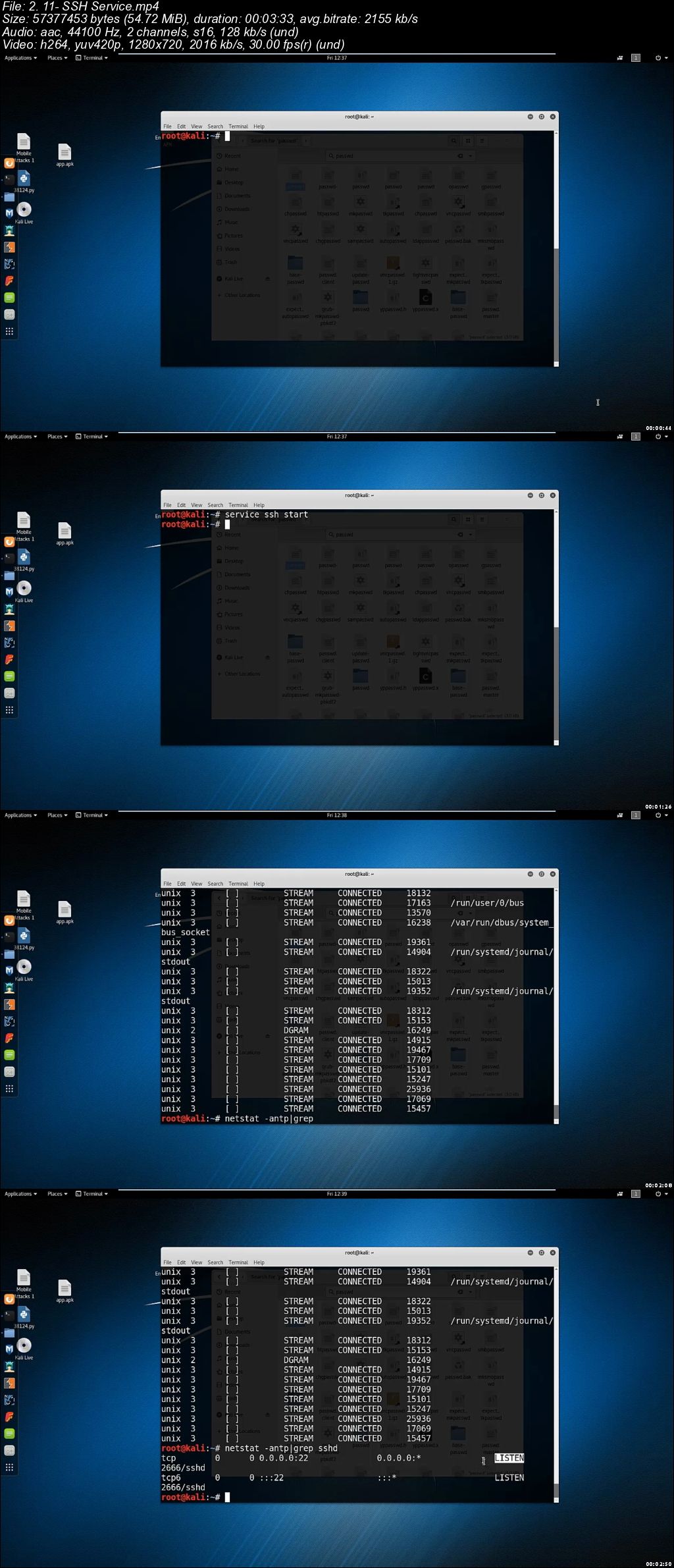Click '/run/user/0/bus' path in the terminal output
The image size is (674, 1568).
(x=487, y=903)
